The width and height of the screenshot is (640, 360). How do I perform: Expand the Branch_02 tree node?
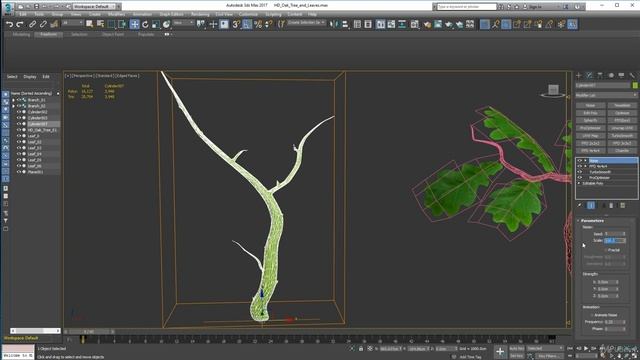(13, 106)
